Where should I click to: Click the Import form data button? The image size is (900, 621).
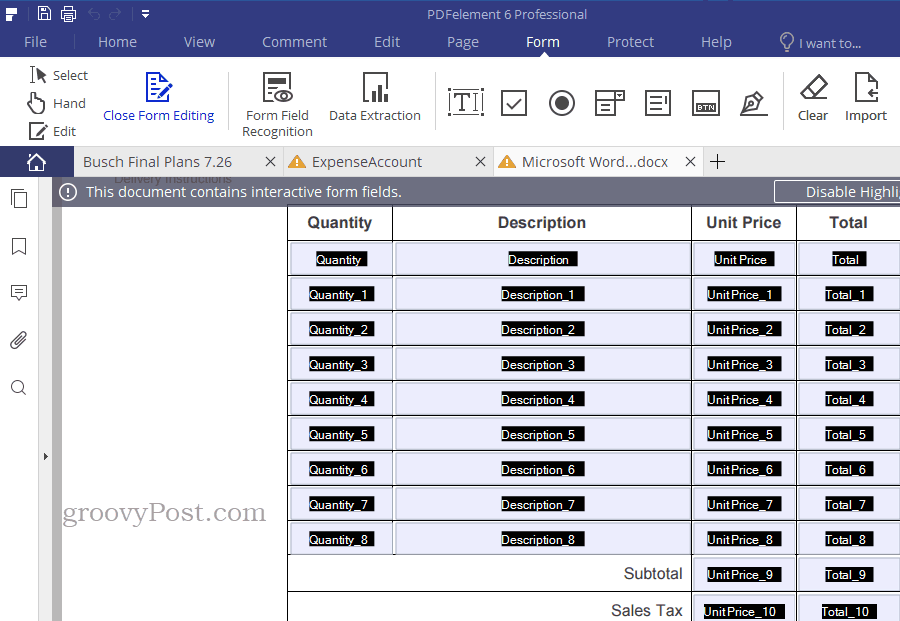pyautogui.click(x=866, y=97)
